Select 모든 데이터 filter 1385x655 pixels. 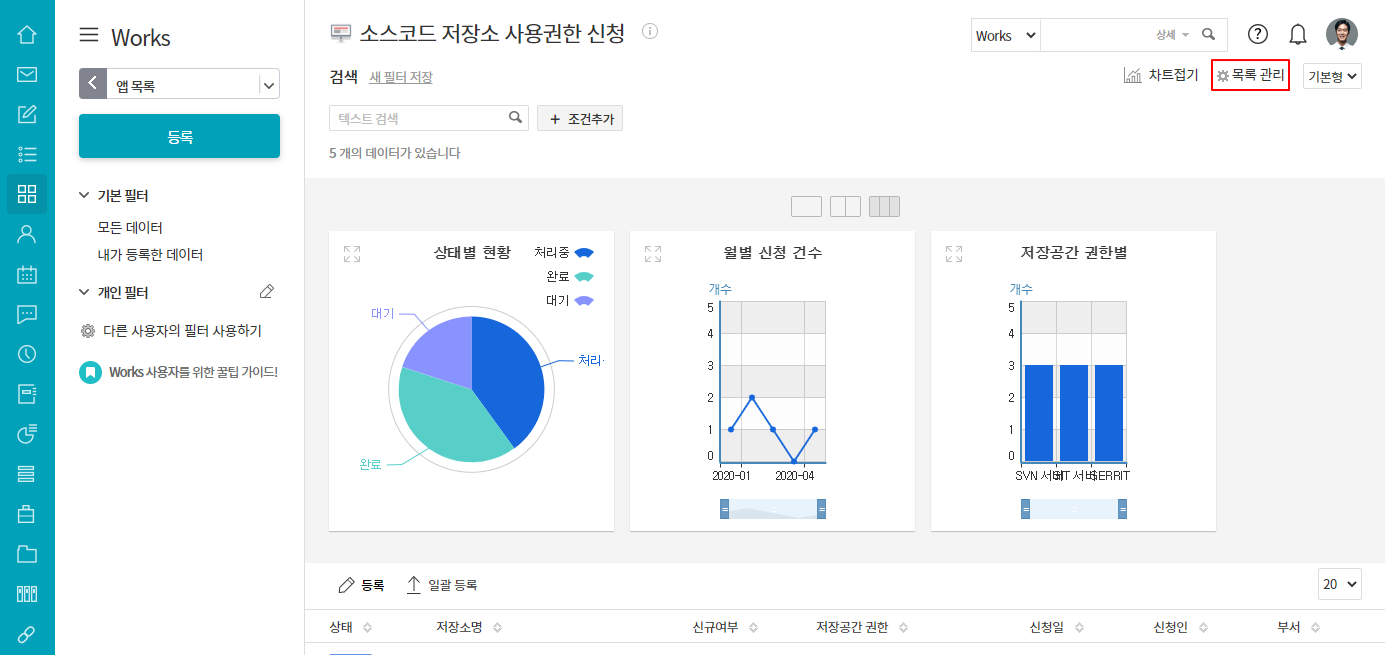130,228
